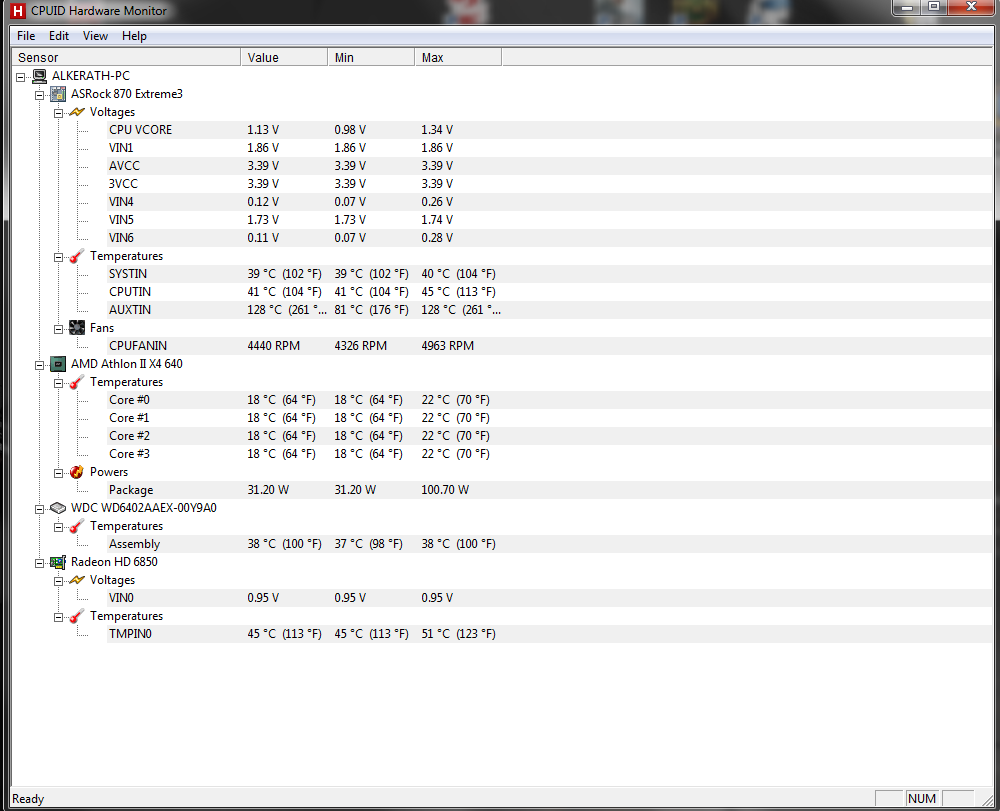Collapse the Radeon Temperatures group
The height and width of the screenshot is (811, 1000).
[x=58, y=618]
